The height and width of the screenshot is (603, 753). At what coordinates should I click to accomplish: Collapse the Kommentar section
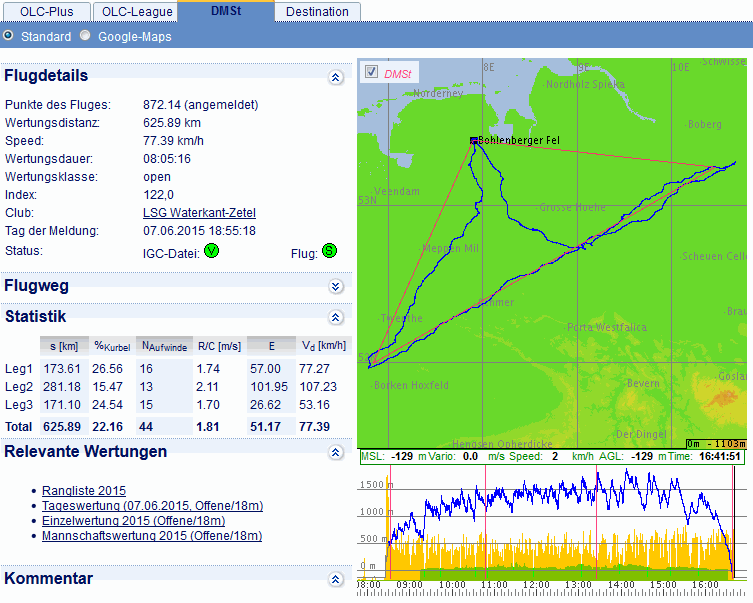(336, 579)
